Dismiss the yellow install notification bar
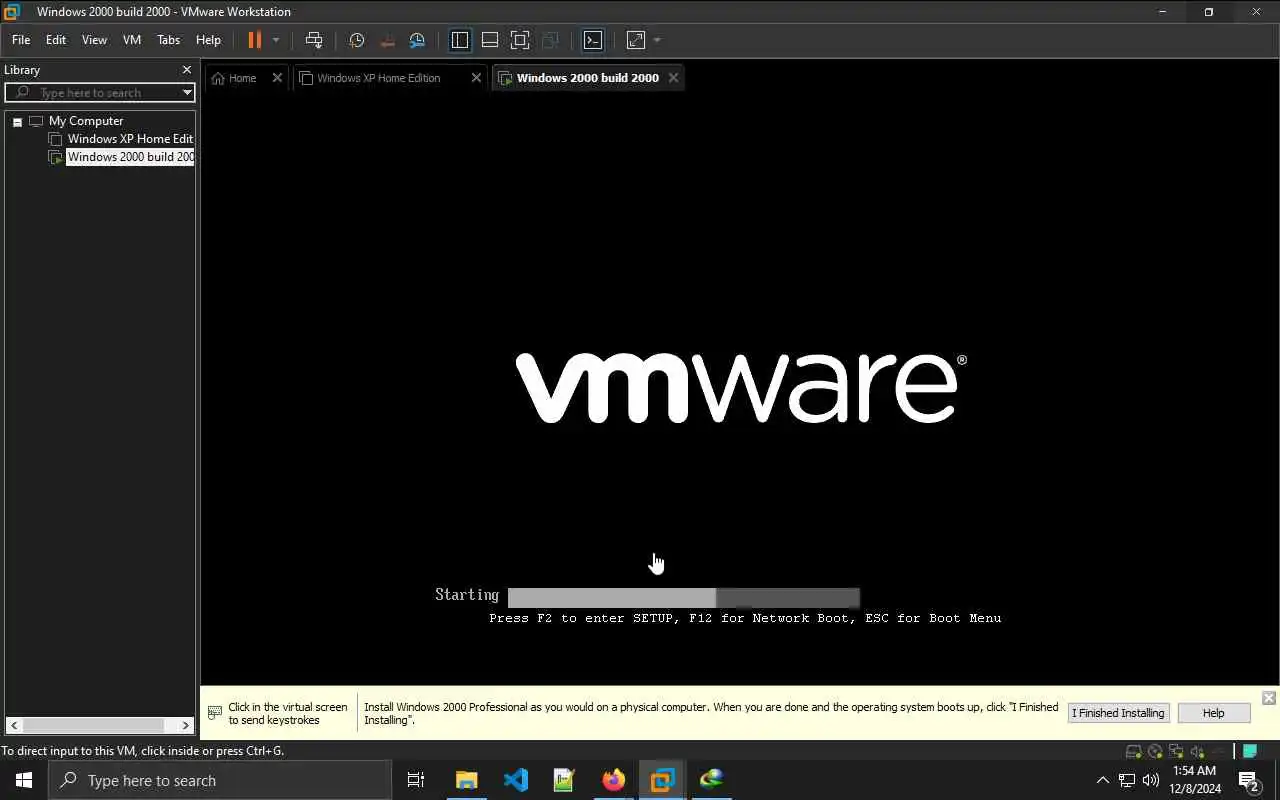The height and width of the screenshot is (800, 1280). tap(1269, 698)
